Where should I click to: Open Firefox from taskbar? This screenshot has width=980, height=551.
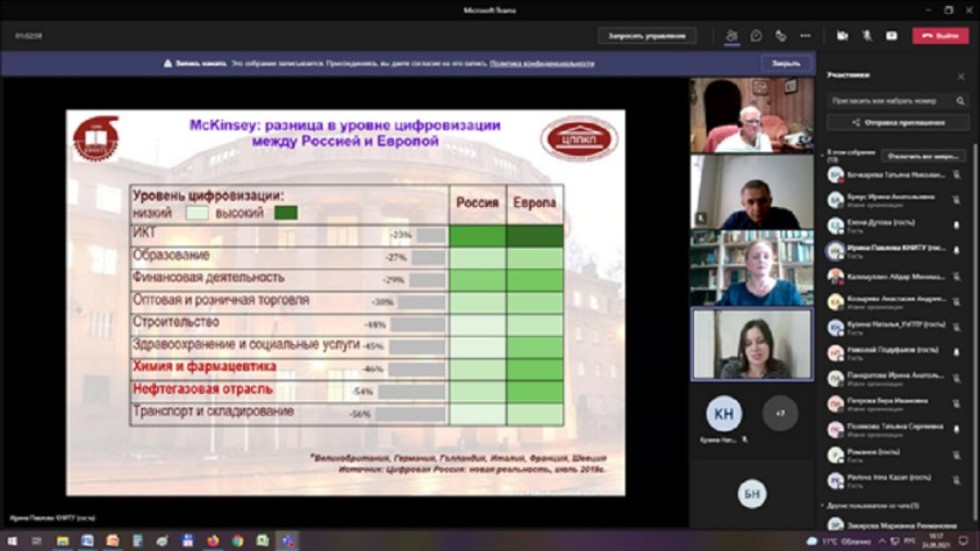click(212, 541)
